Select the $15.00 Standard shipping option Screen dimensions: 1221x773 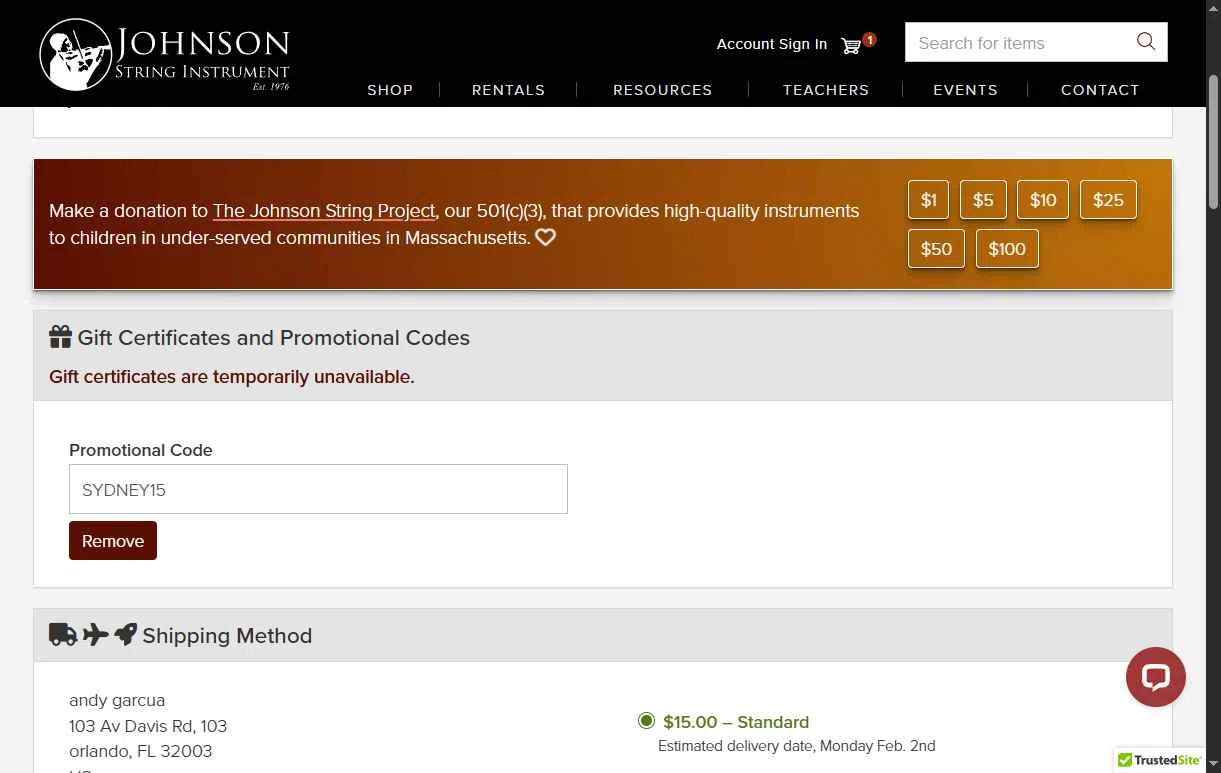point(646,721)
